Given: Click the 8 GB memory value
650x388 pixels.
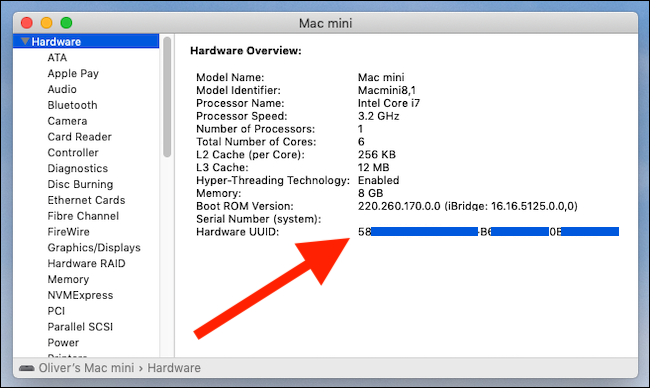Looking at the screenshot, I should pyautogui.click(x=371, y=193).
